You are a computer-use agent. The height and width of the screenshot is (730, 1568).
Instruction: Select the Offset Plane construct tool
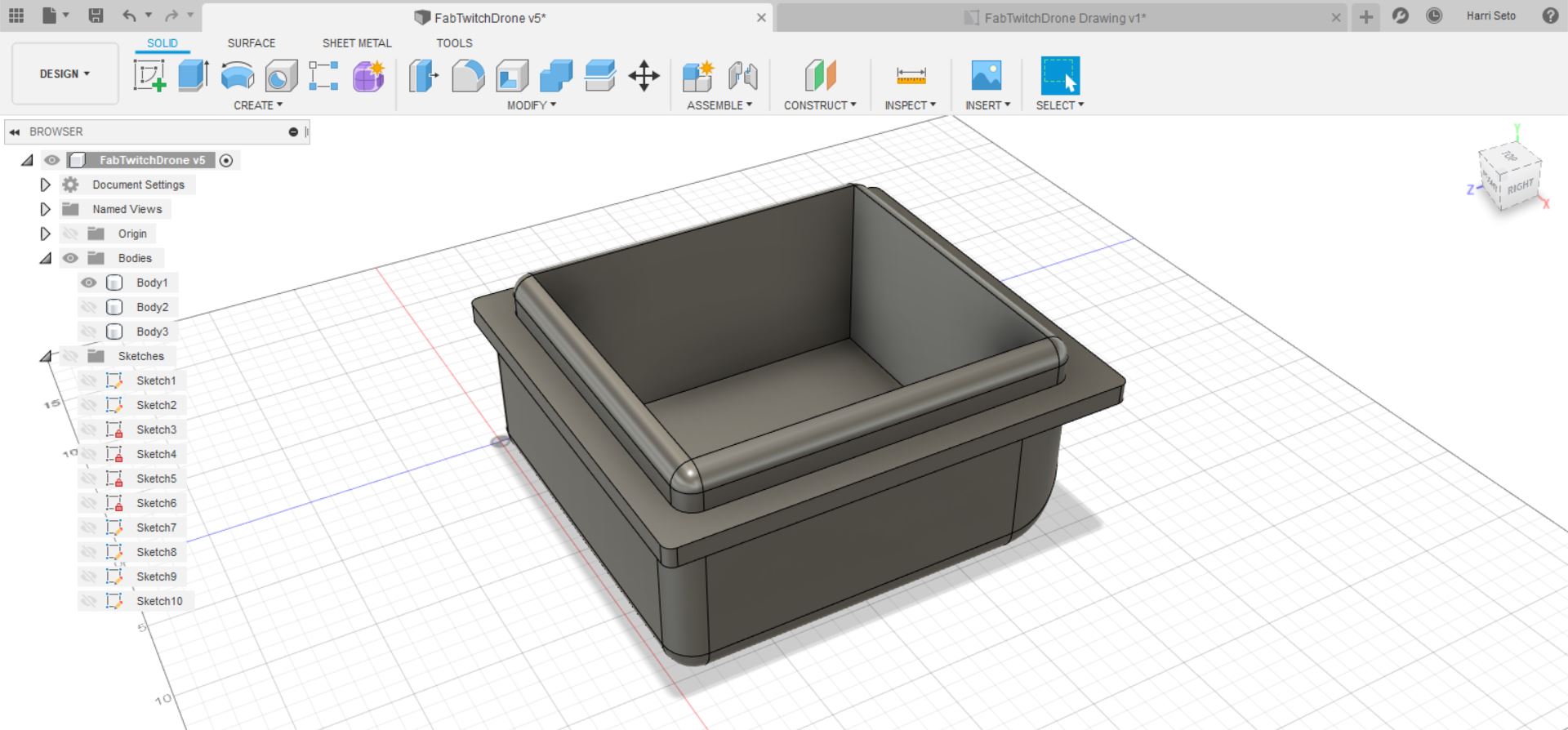pyautogui.click(x=820, y=75)
